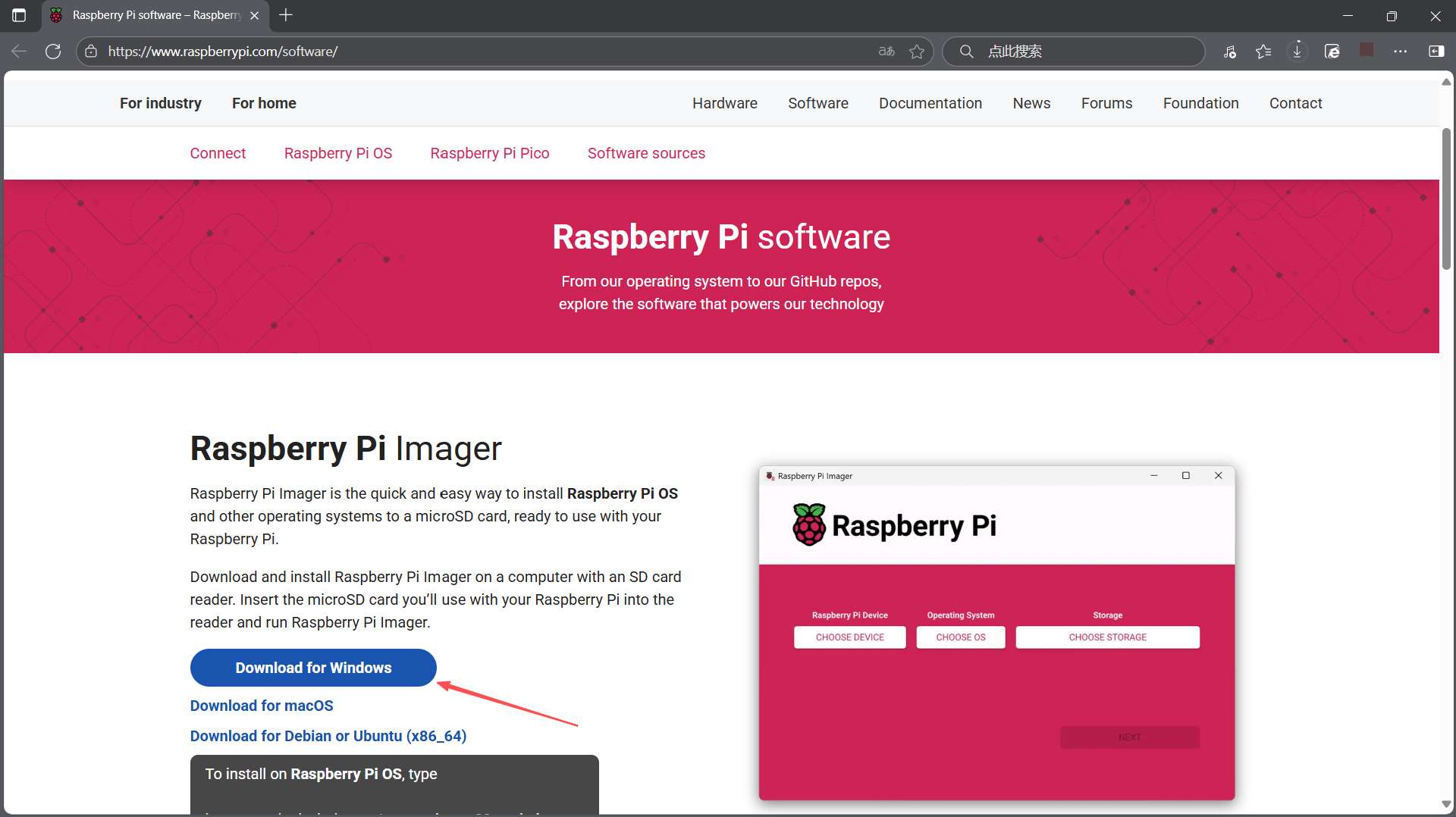Open the browser profile avatar

[x=1367, y=49]
